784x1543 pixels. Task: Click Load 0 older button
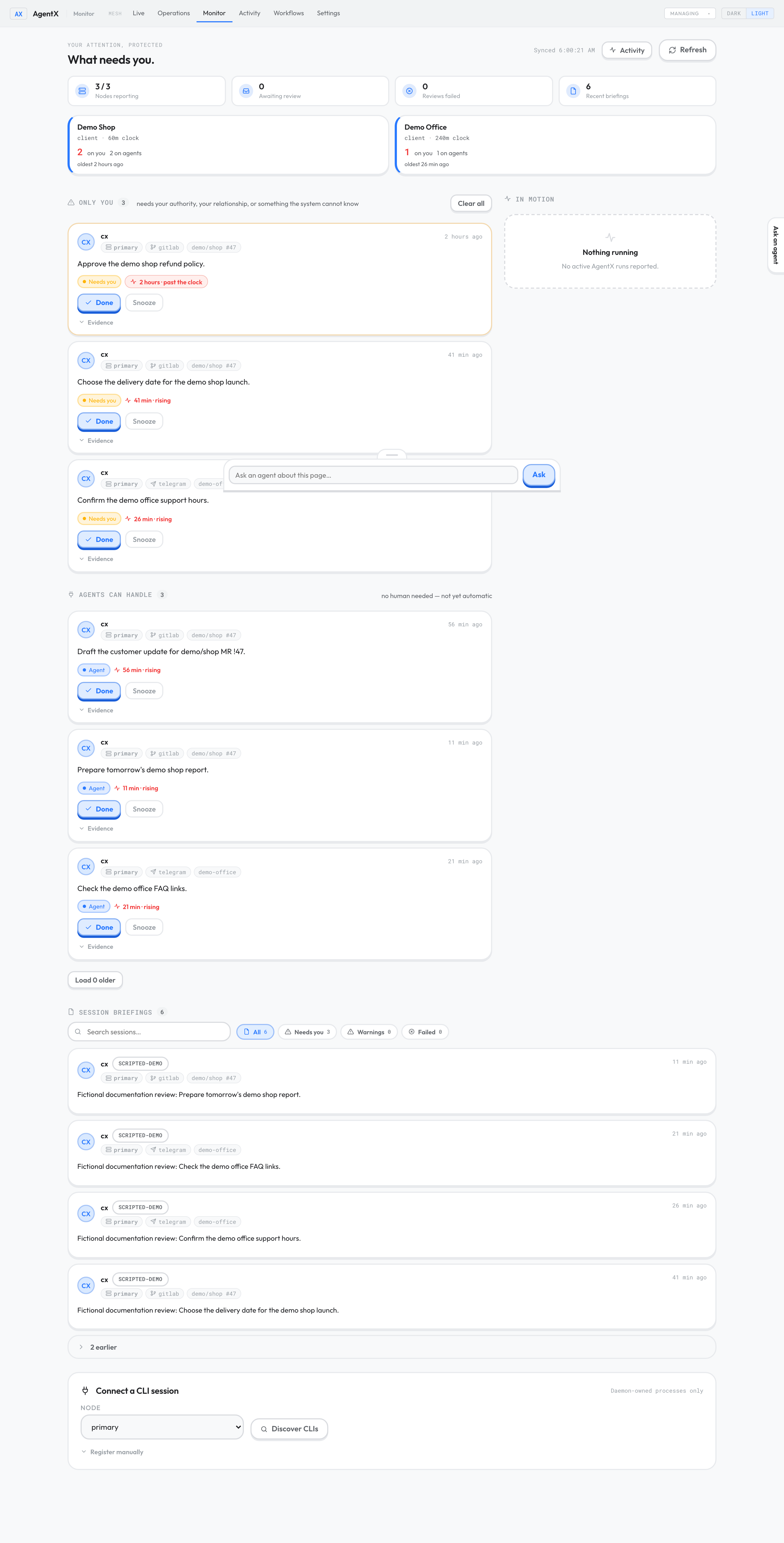[x=95, y=980]
